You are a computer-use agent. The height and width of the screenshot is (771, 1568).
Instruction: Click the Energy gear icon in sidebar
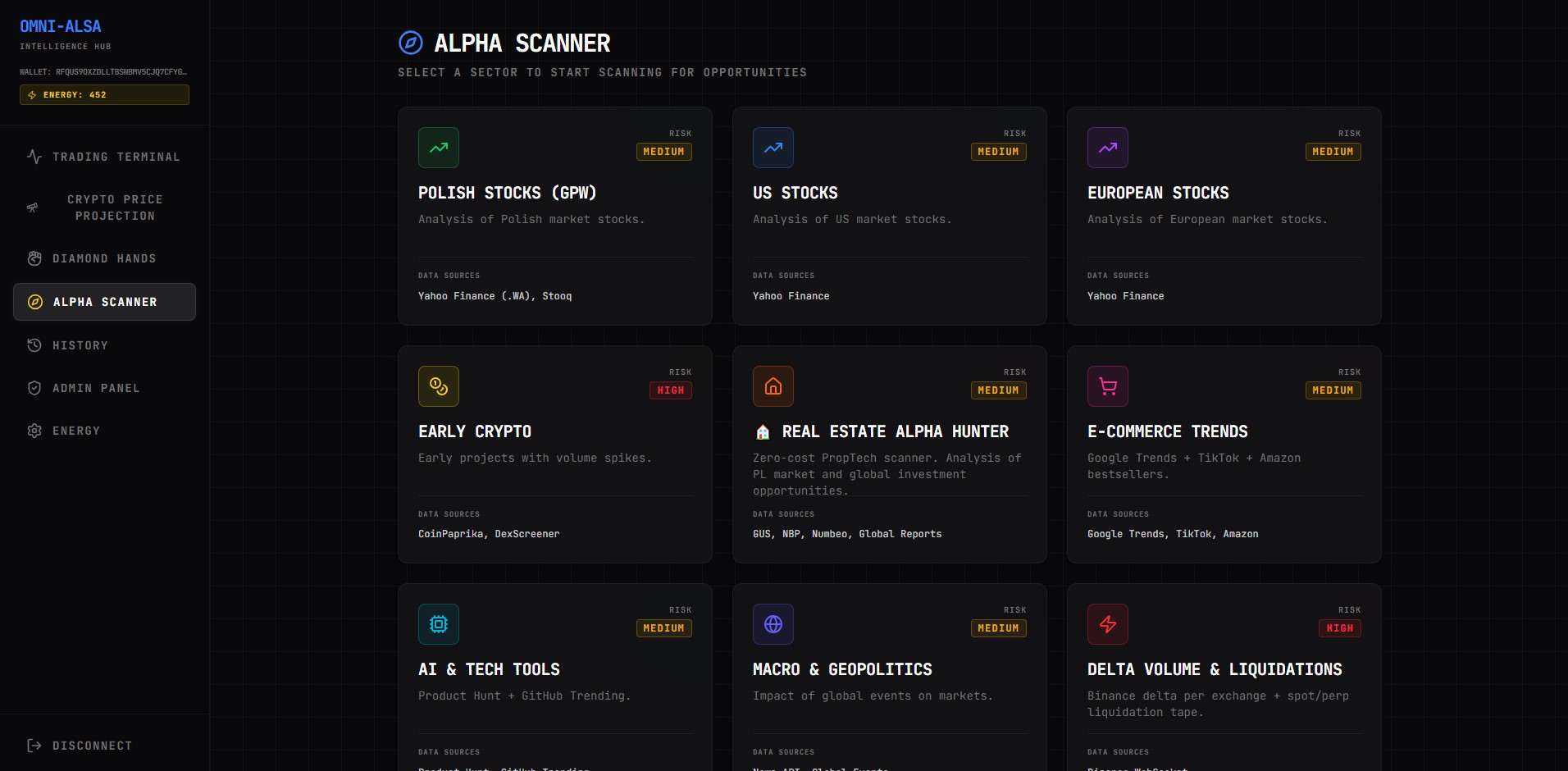click(34, 431)
